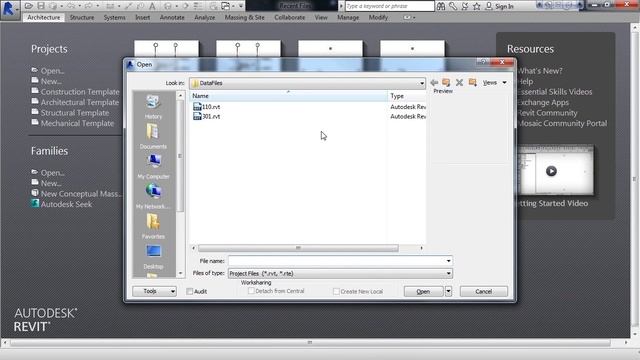Viewport: 640px width, 360px height.
Task: Click the Open button in dialog
Action: 423,291
